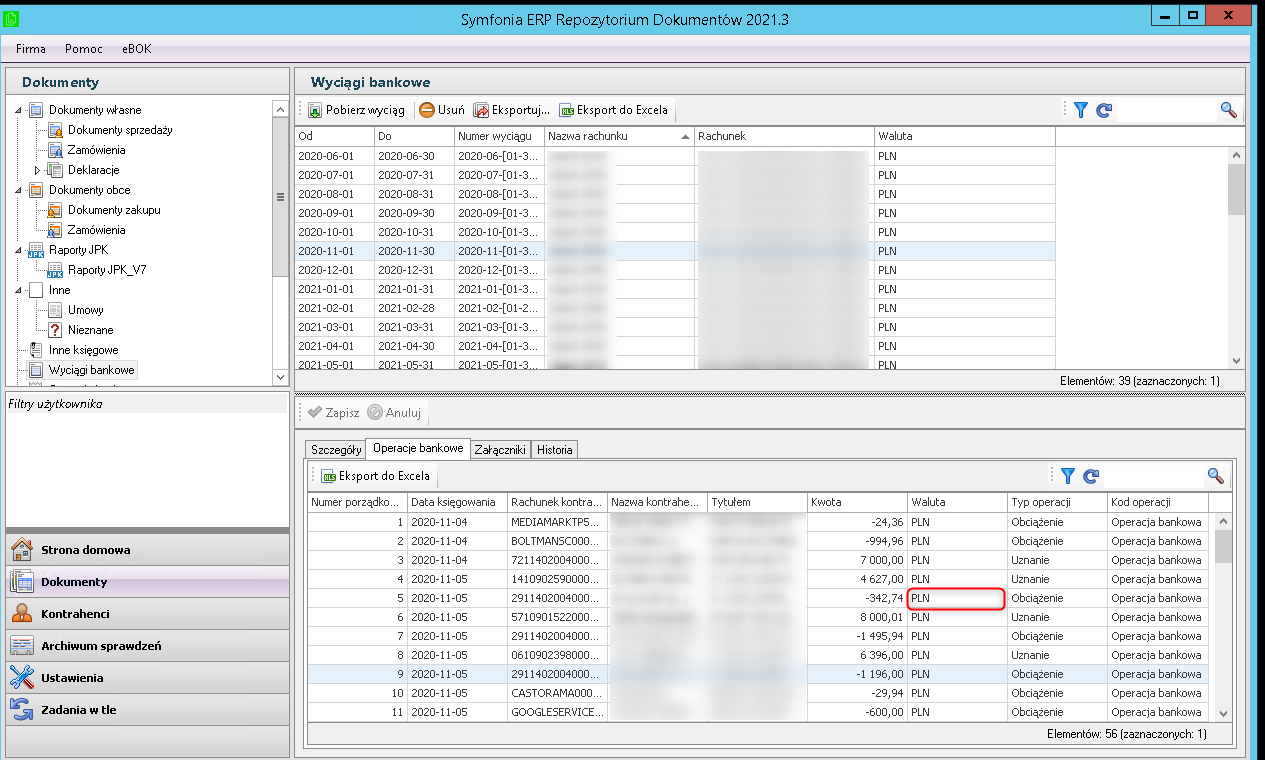Click the magnifier search icon in statements toolbar
Image resolution: width=1265 pixels, height=760 pixels.
tap(1228, 110)
